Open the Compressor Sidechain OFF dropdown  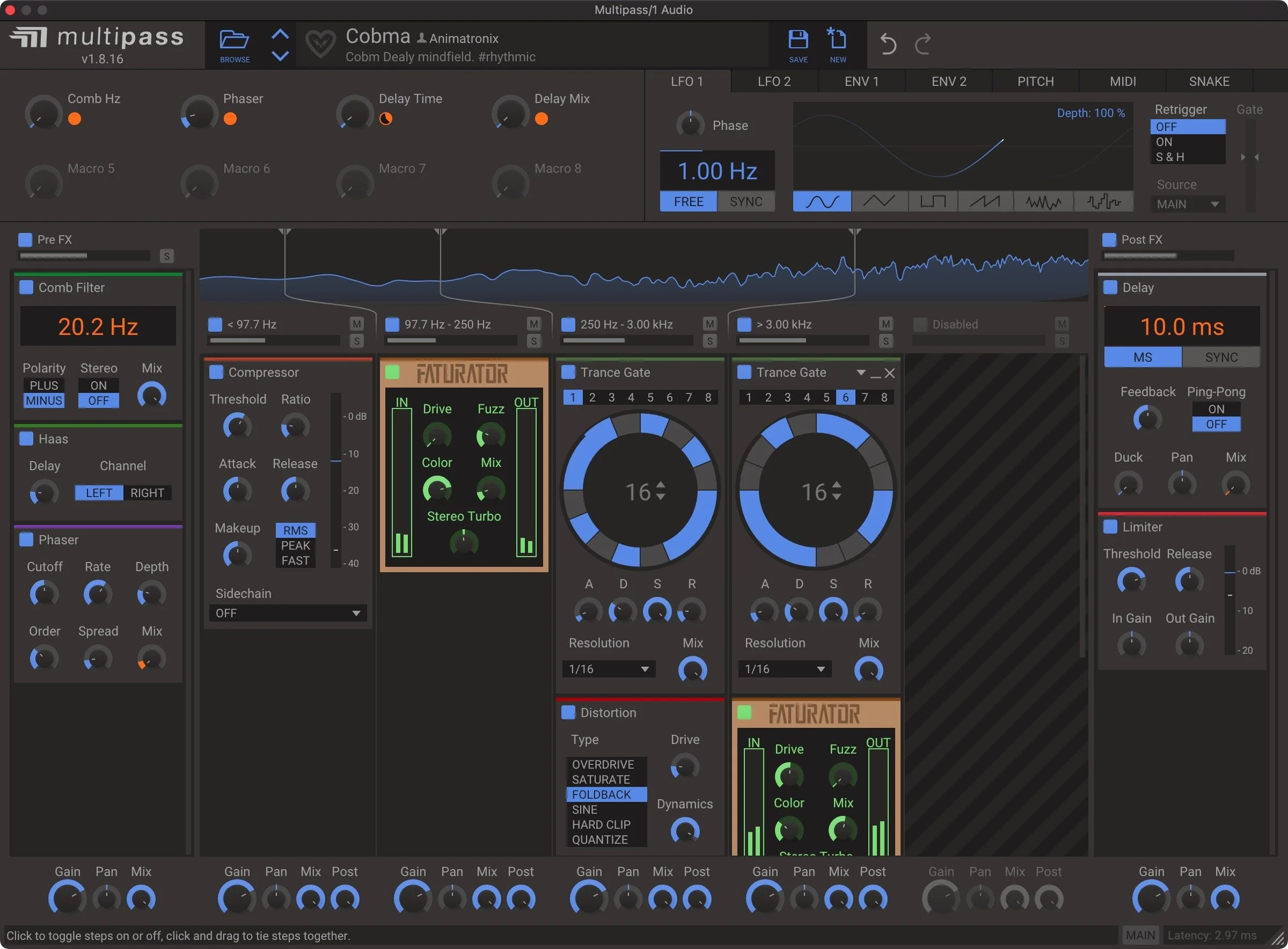point(288,613)
